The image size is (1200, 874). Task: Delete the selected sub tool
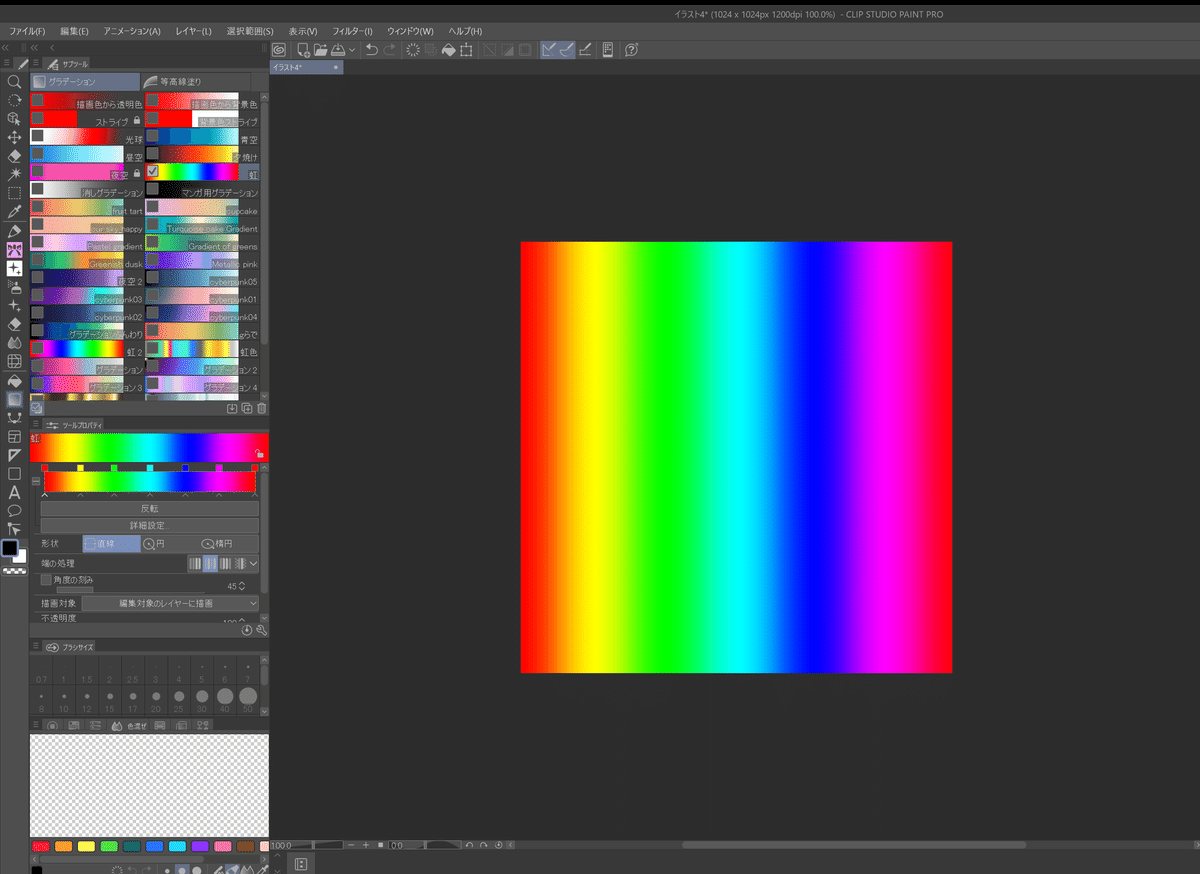[262, 408]
